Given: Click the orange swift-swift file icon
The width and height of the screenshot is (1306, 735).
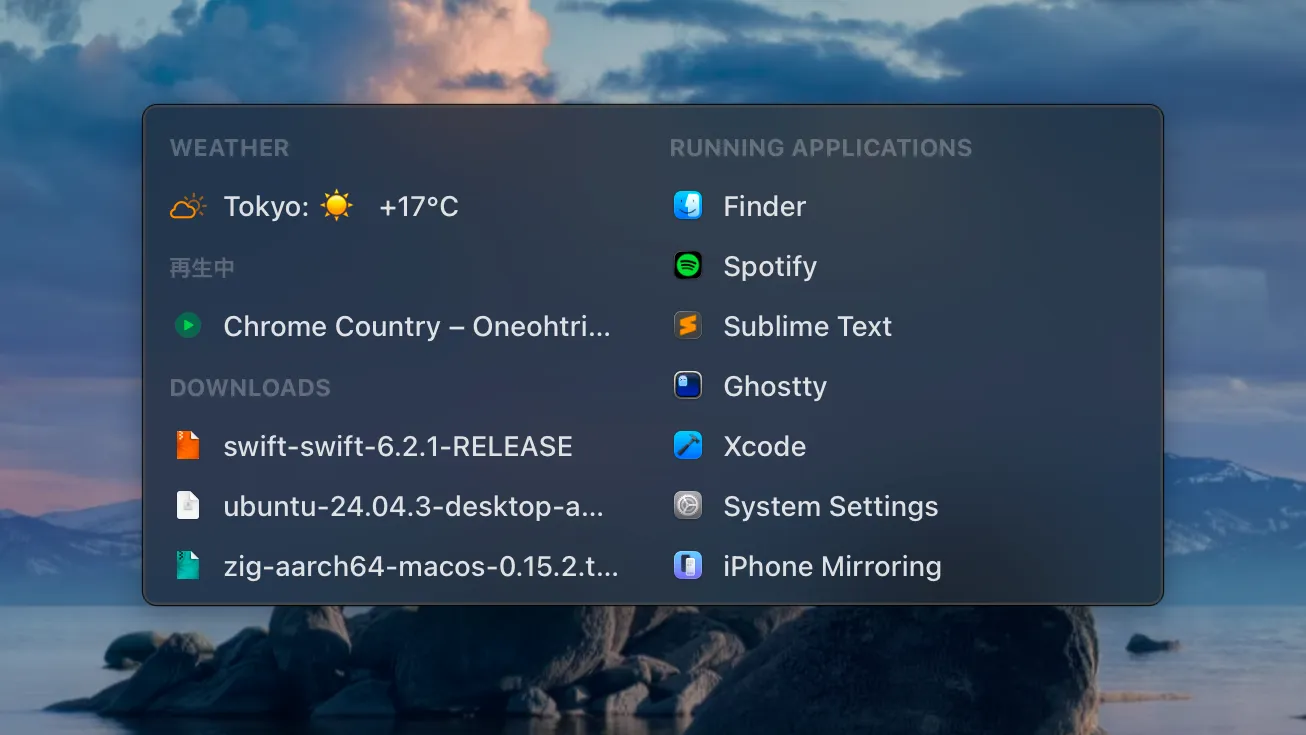Looking at the screenshot, I should 188,446.
